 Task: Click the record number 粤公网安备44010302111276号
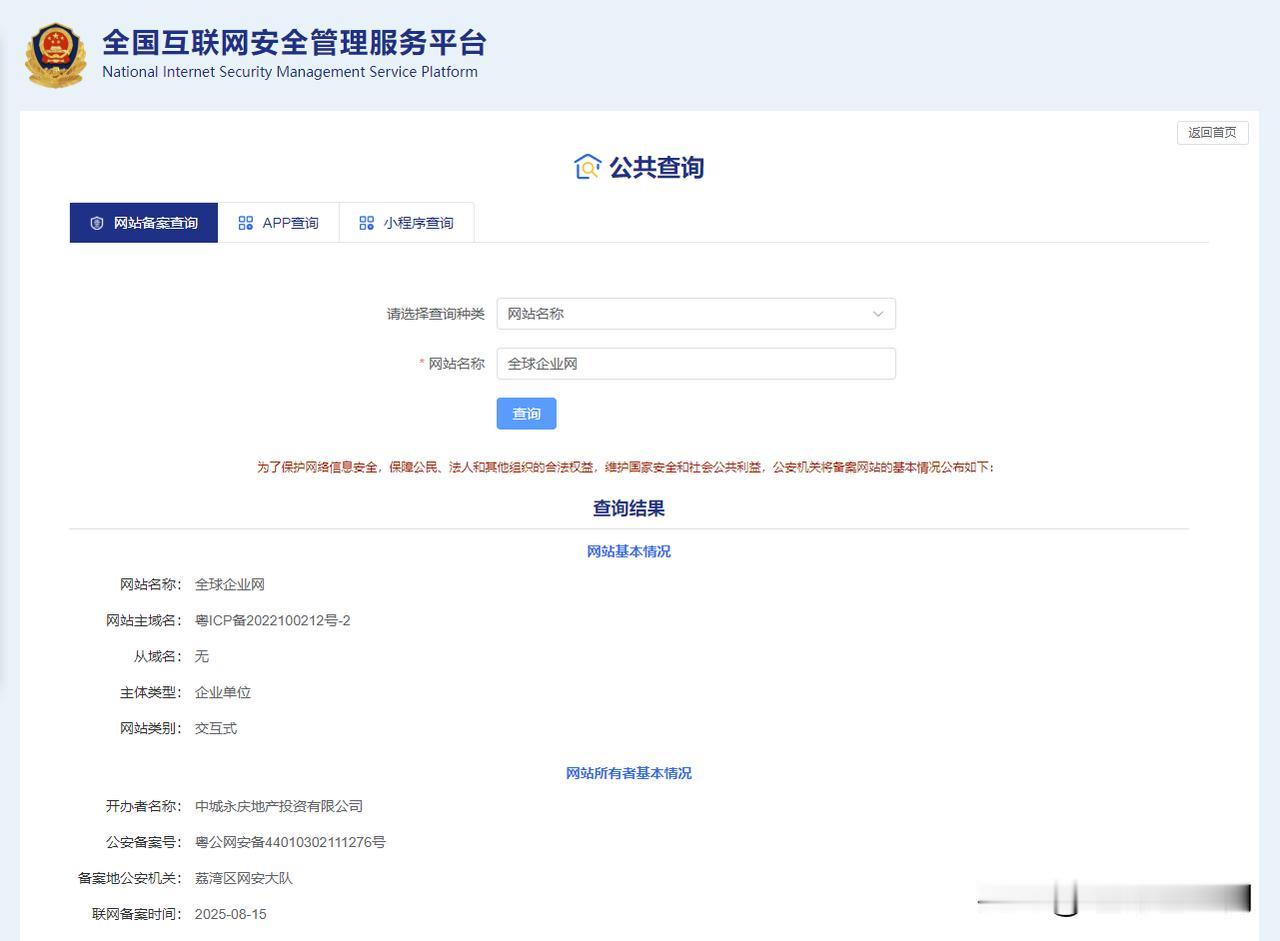(x=290, y=843)
